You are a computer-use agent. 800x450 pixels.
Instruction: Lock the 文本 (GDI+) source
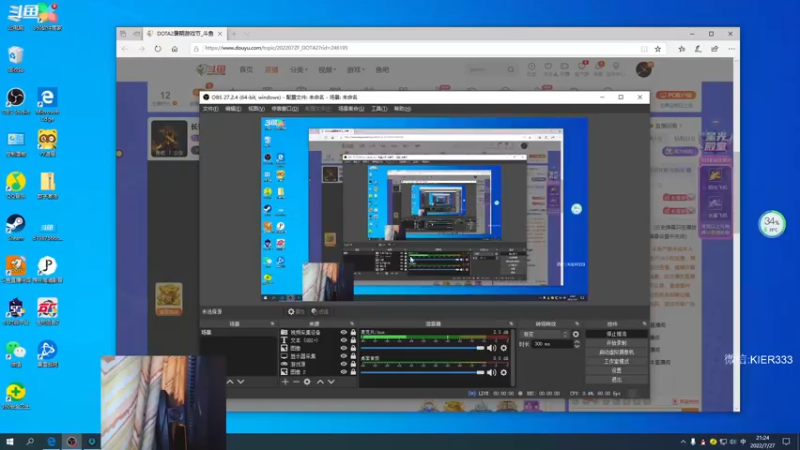point(353,340)
